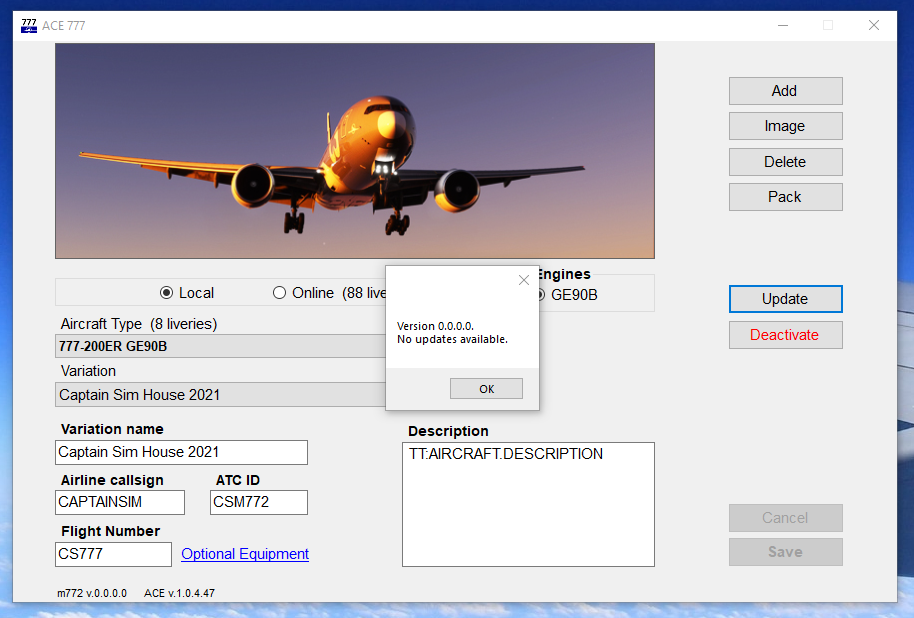Click the Save button
Image resolution: width=914 pixels, height=618 pixels.
click(x=785, y=551)
